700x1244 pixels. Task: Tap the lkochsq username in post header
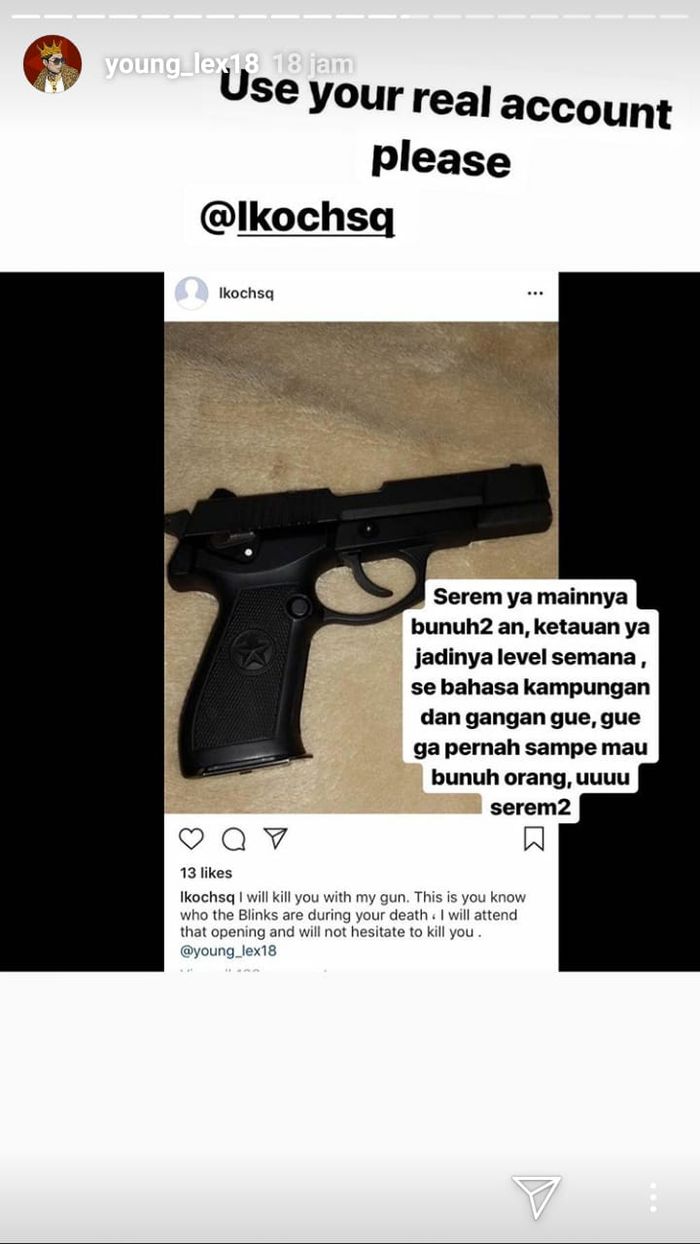(x=246, y=293)
